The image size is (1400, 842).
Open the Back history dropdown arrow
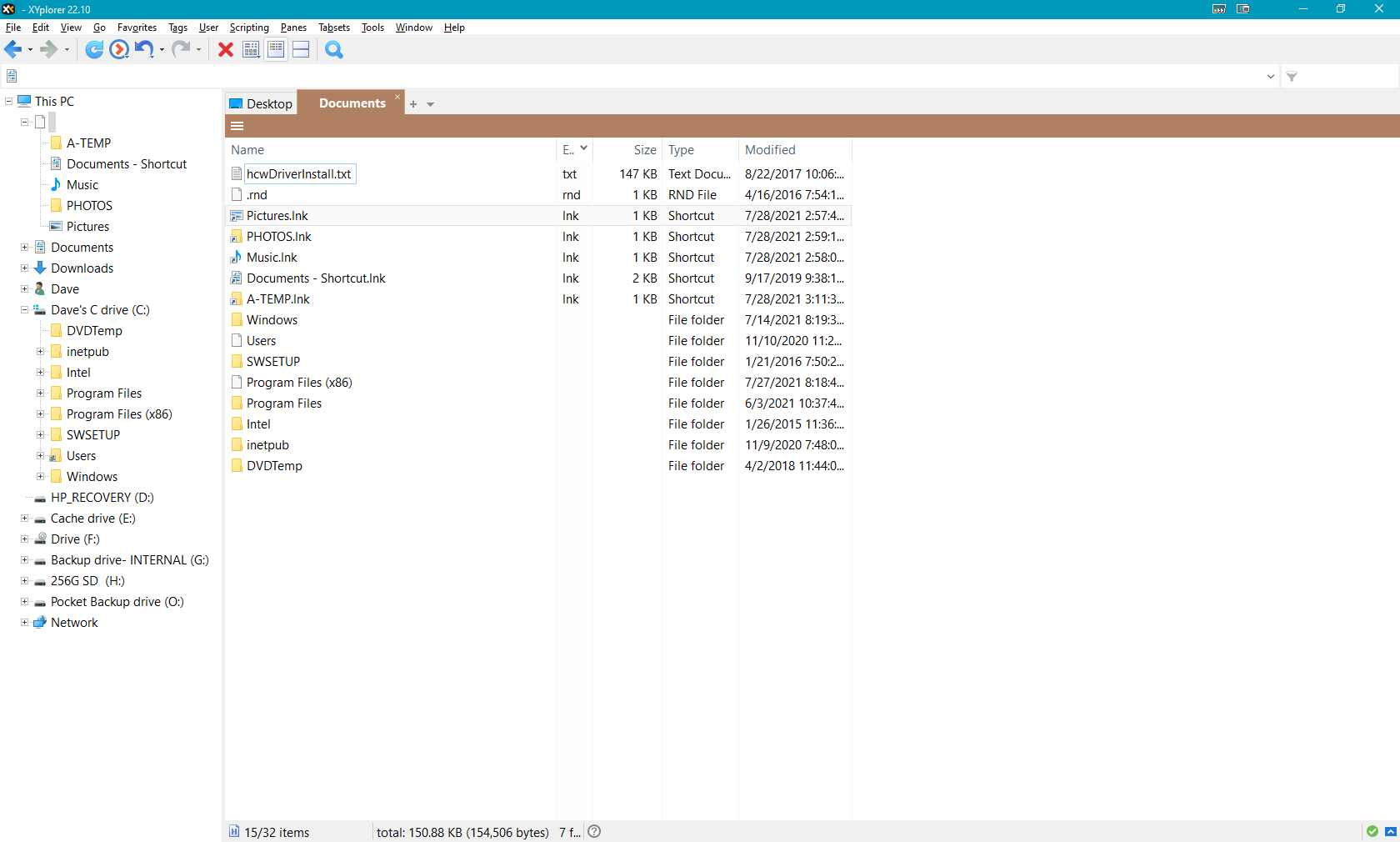coord(31,50)
